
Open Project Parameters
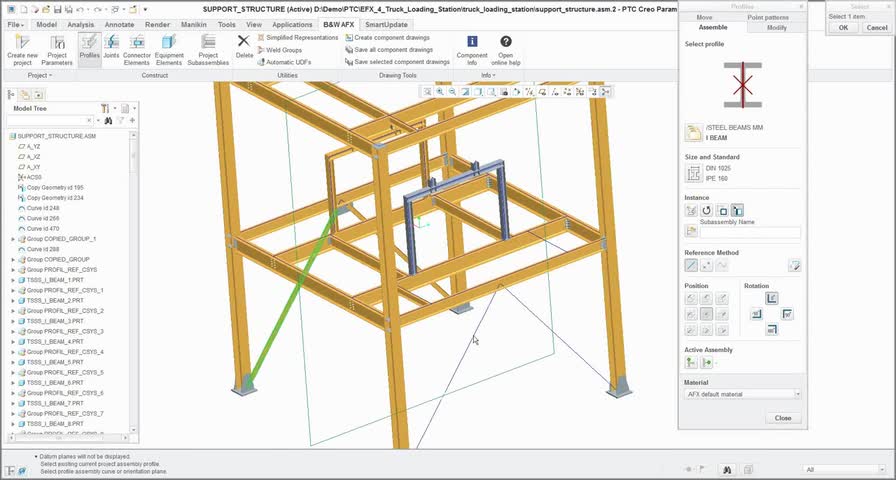(57, 49)
